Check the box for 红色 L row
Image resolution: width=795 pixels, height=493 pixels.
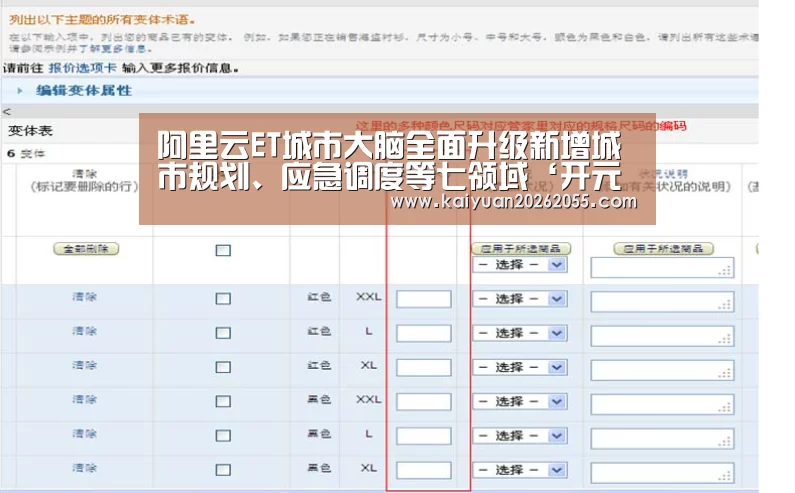[x=223, y=333]
